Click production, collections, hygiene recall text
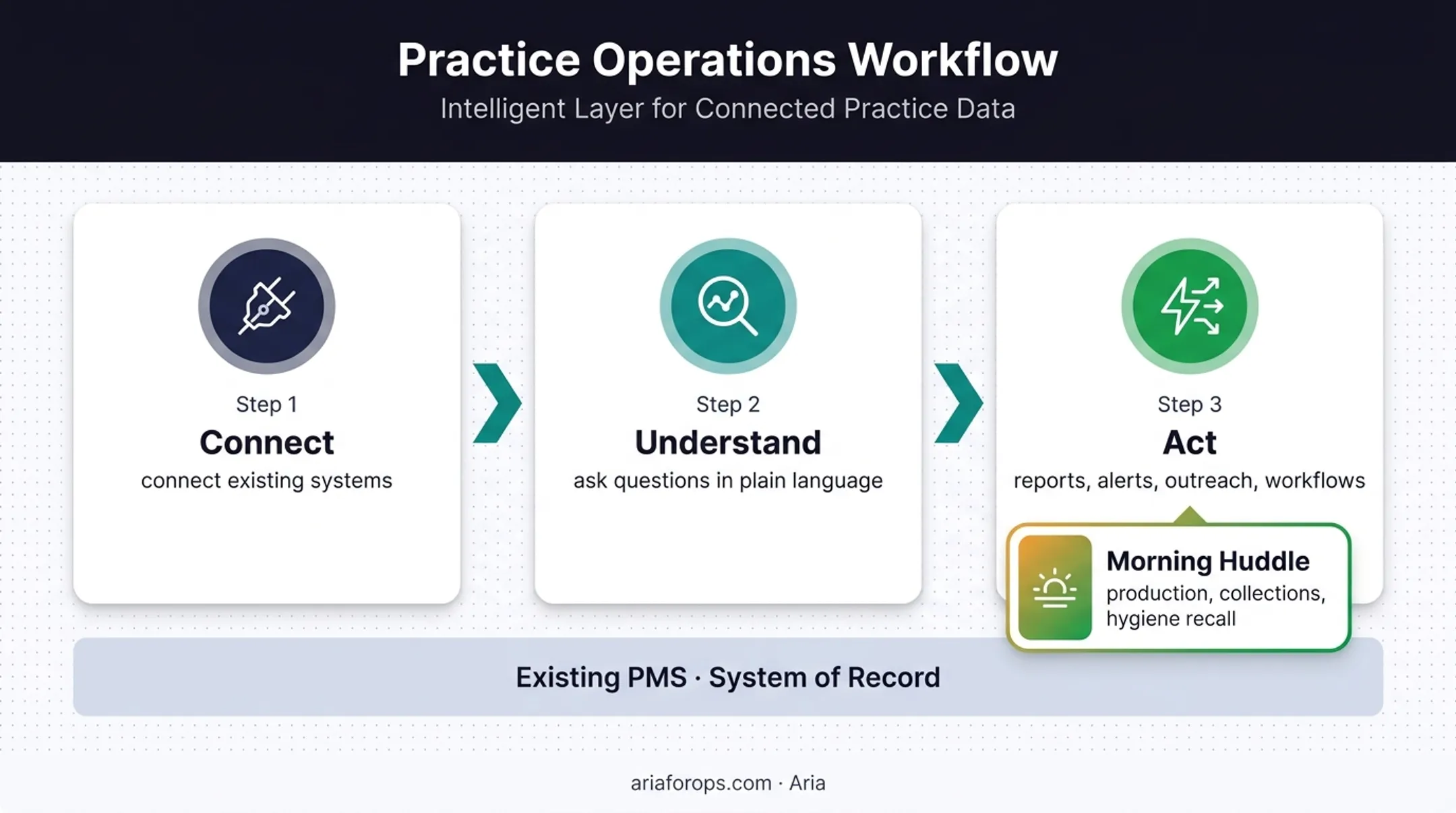Viewport: 1456px width, 813px height. 1216,605
